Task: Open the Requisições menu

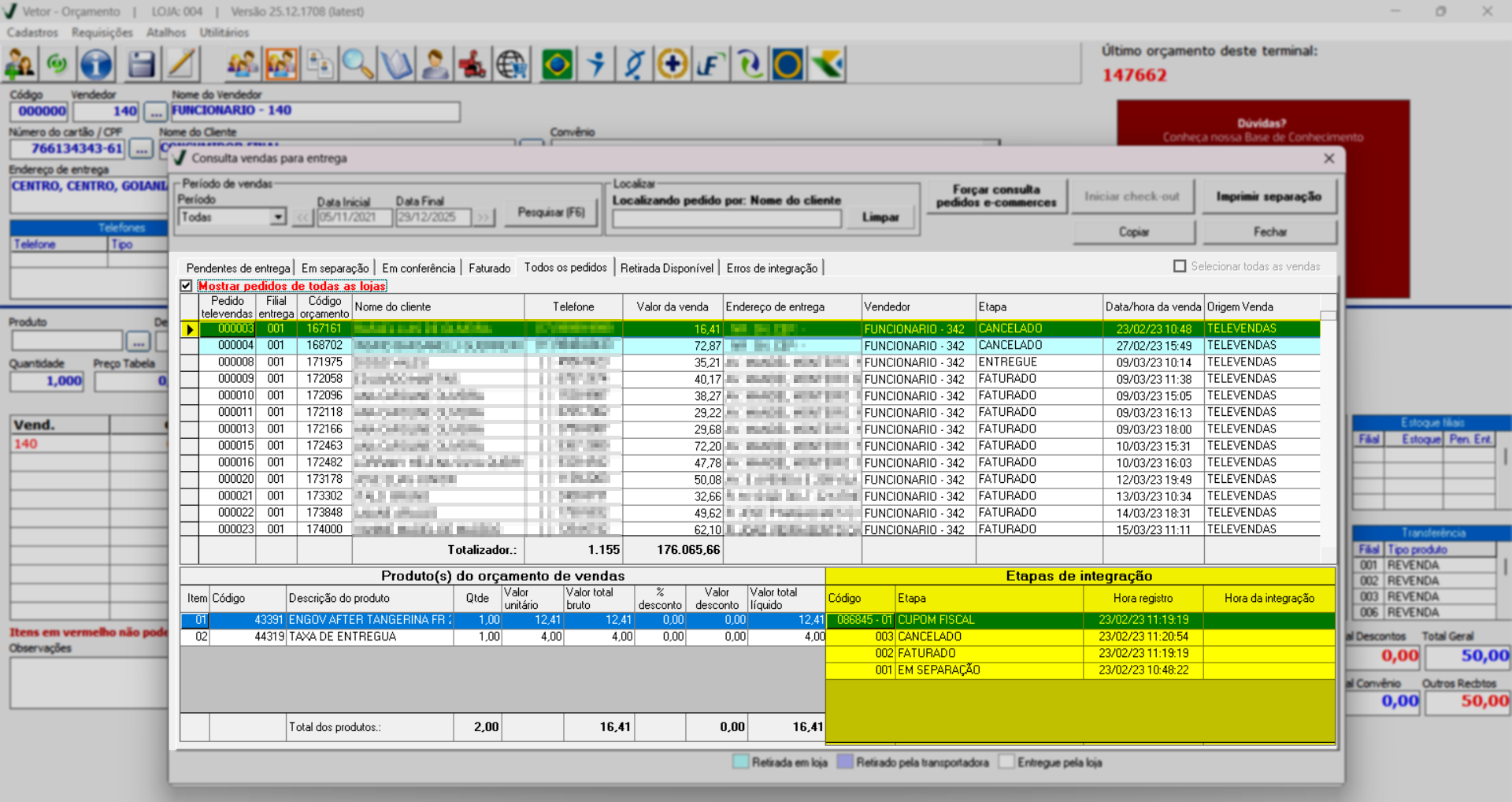Action: click(102, 32)
